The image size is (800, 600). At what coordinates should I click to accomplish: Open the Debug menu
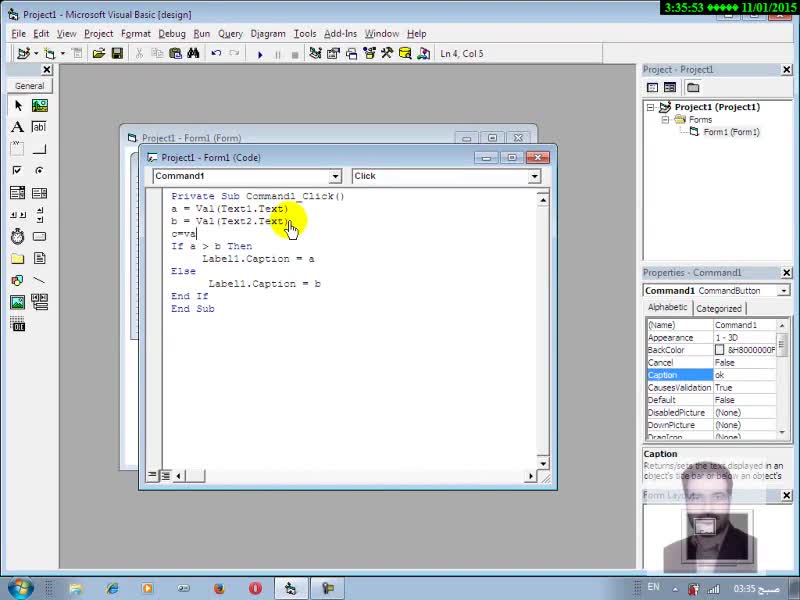[x=172, y=34]
